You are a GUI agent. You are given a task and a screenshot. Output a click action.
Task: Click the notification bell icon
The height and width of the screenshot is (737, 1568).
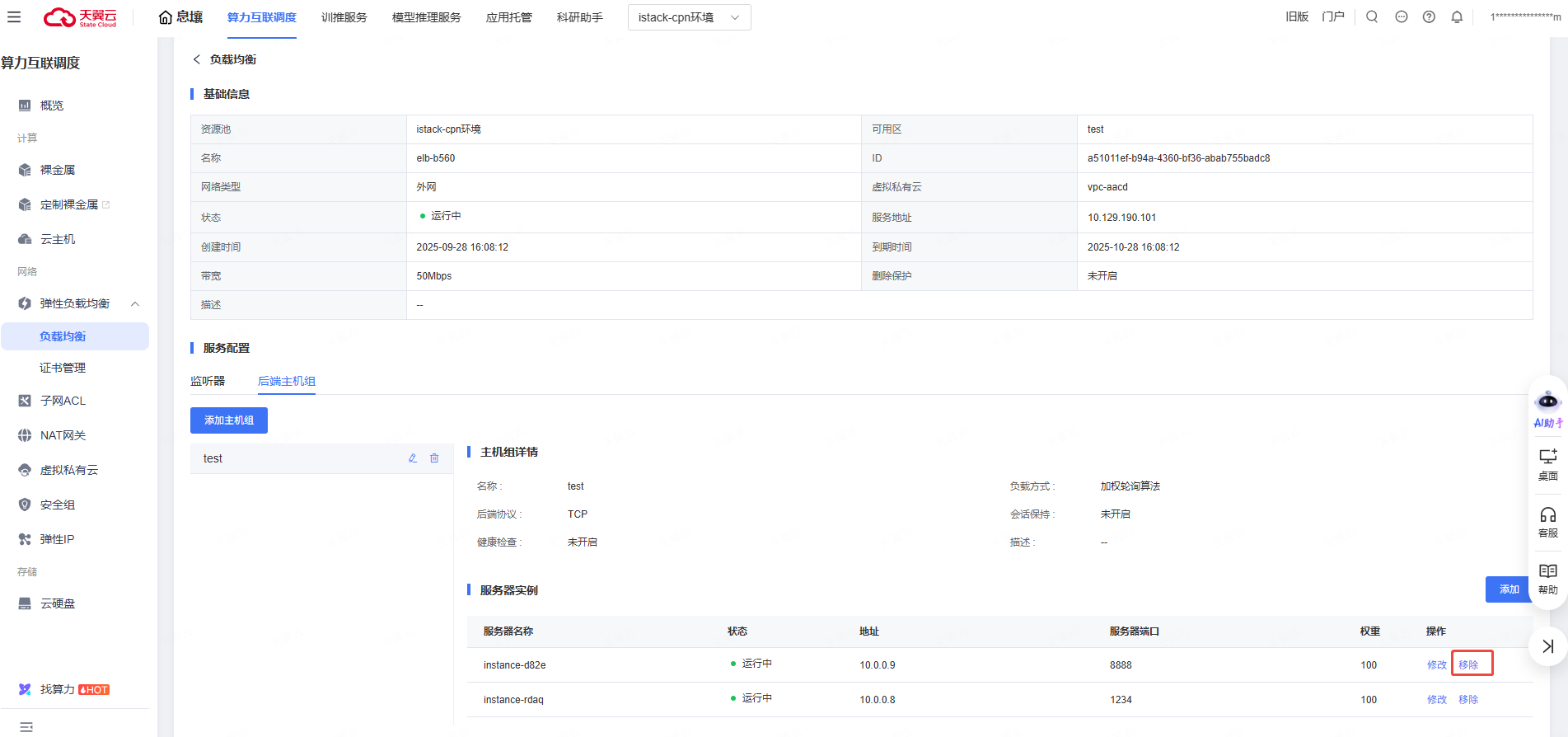pyautogui.click(x=1457, y=17)
